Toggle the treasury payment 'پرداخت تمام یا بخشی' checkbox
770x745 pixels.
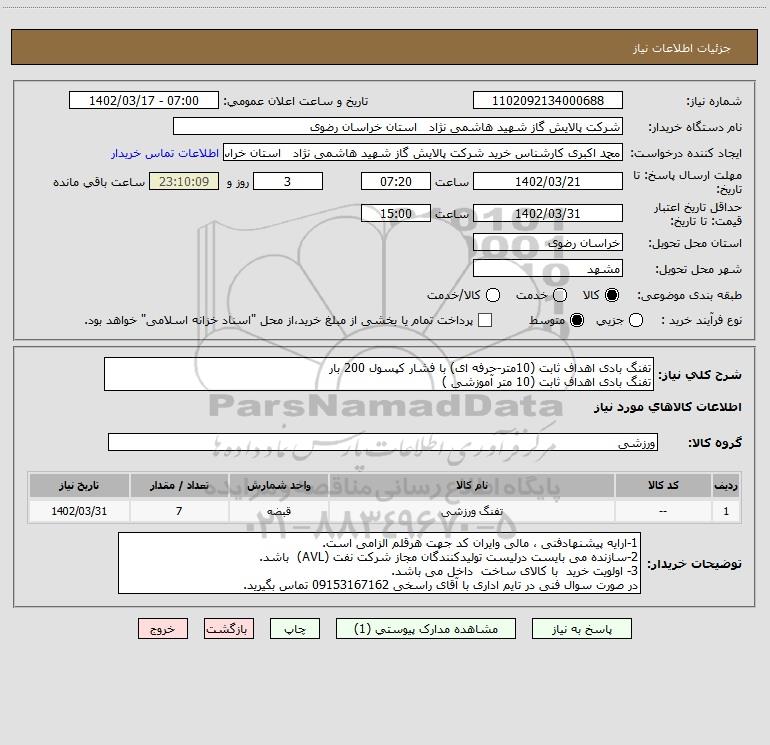tap(486, 320)
